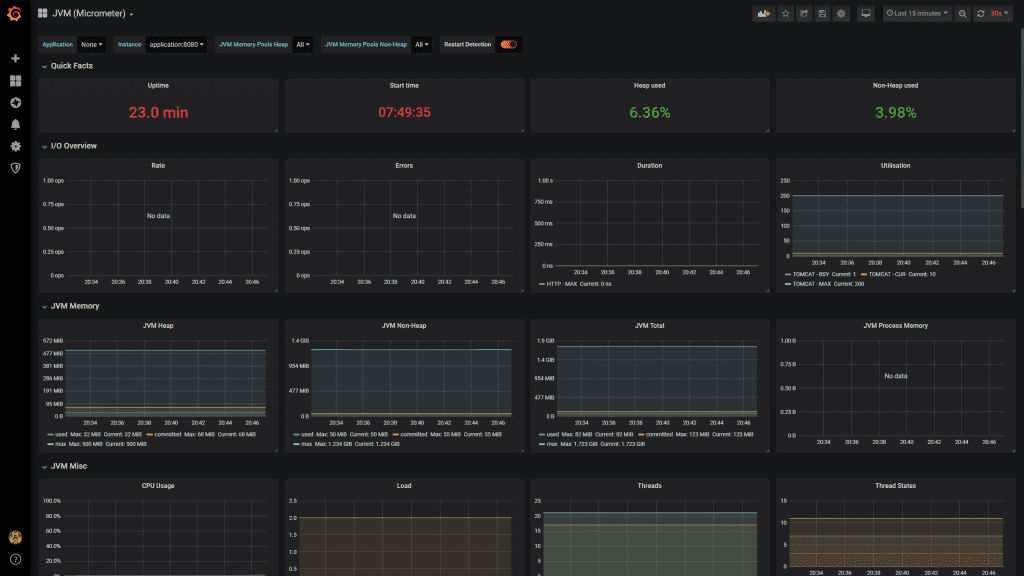This screenshot has height=576, width=1024.
Task: Open the Explore compass icon in sidebar
Action: (15, 102)
